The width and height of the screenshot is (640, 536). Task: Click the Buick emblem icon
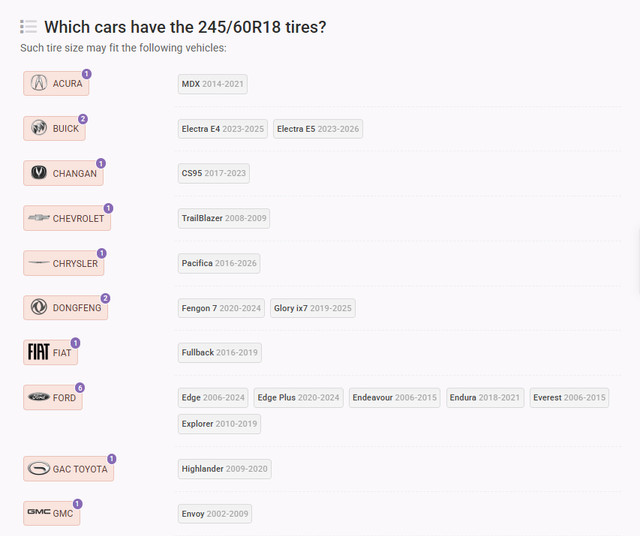coord(39,129)
